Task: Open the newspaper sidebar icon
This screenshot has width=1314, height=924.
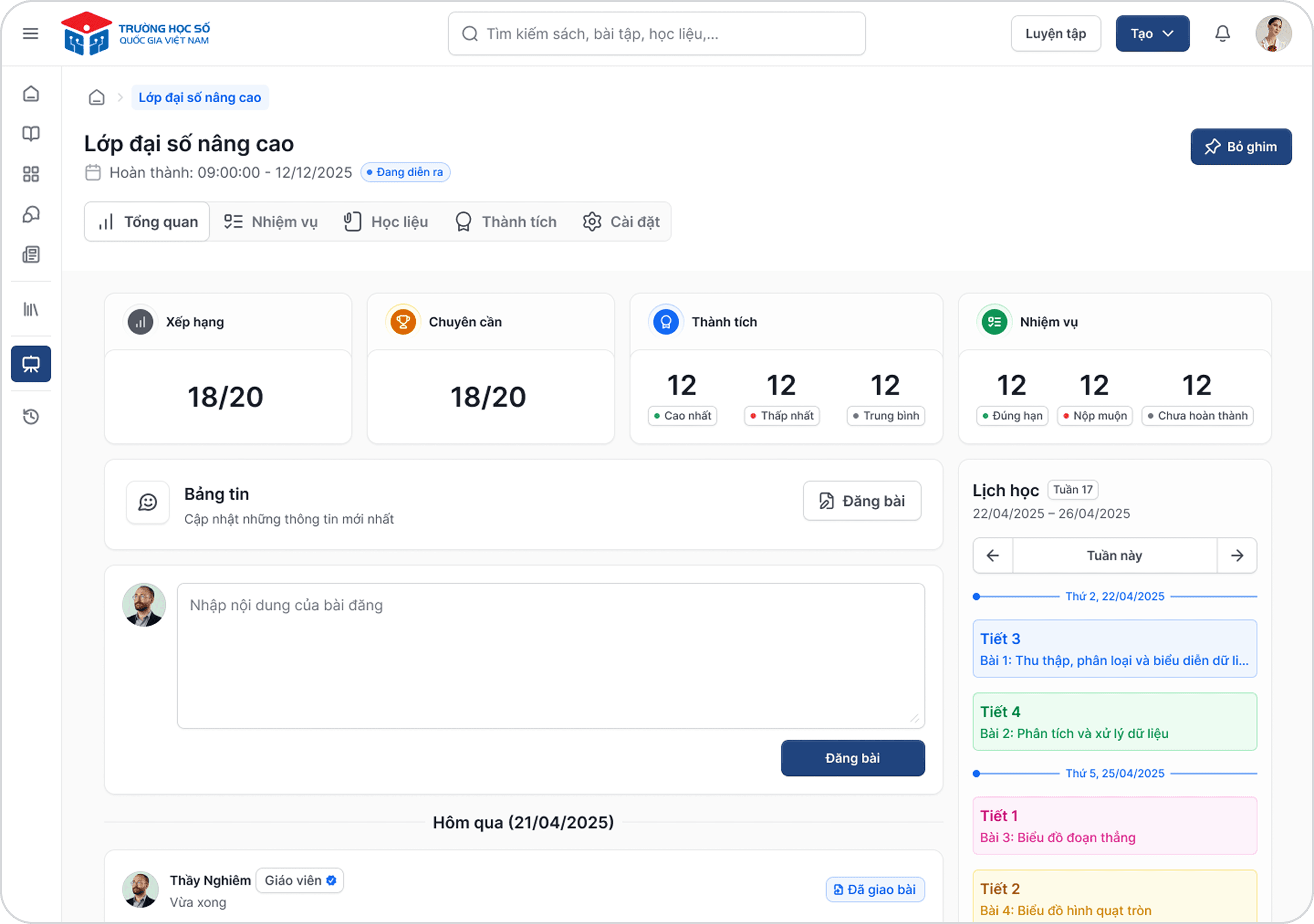Action: pos(31,255)
